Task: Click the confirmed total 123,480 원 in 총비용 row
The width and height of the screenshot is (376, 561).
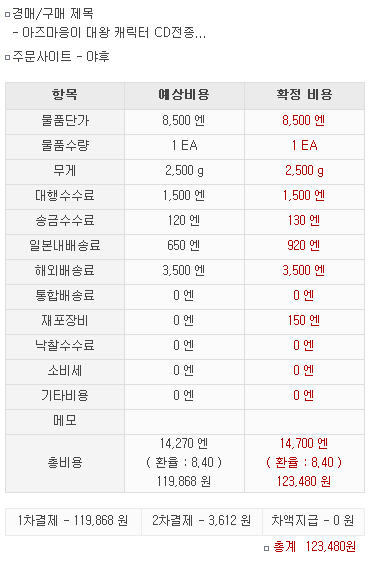Action: pyautogui.click(x=304, y=482)
